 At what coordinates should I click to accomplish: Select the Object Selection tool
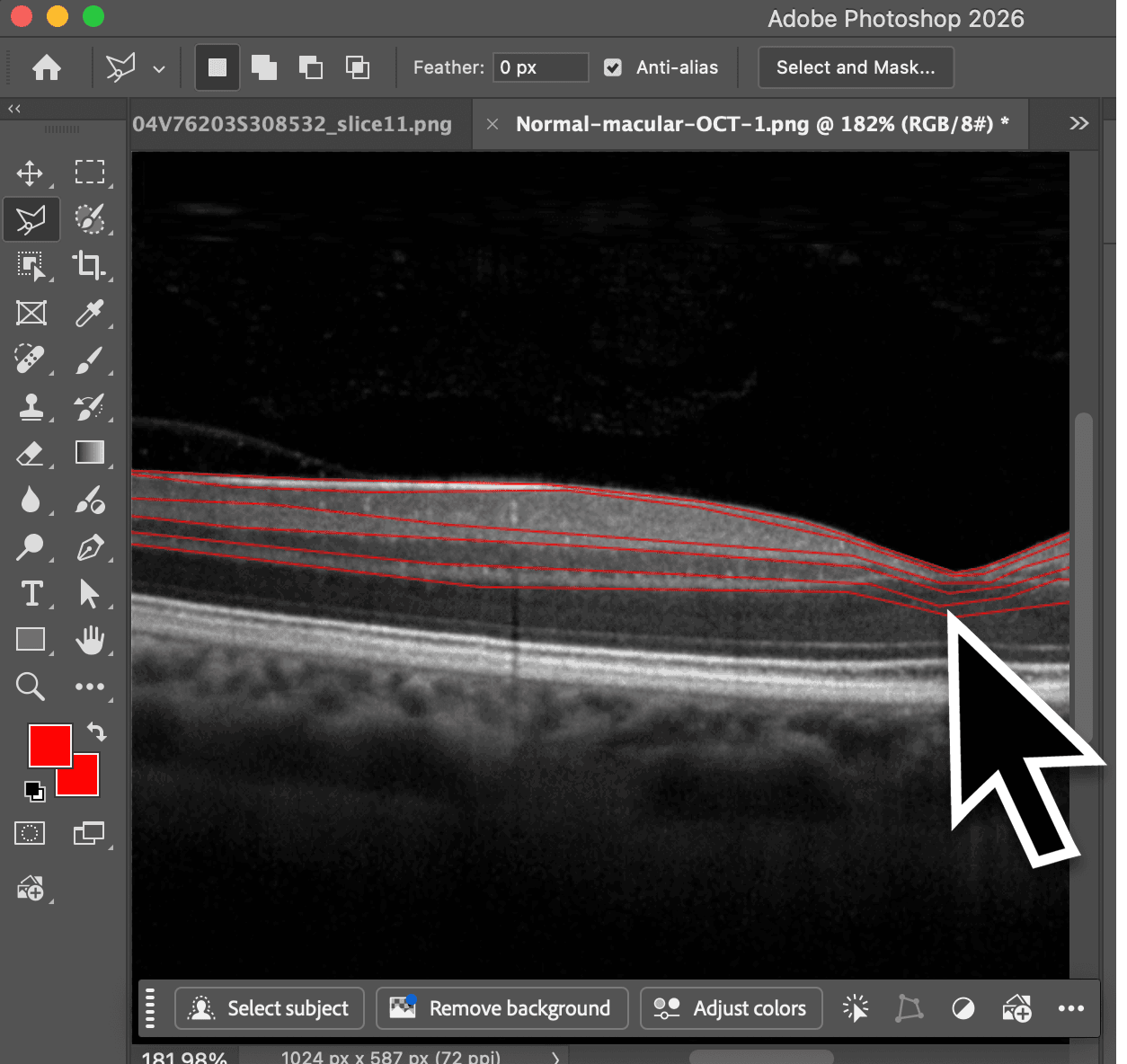31,266
